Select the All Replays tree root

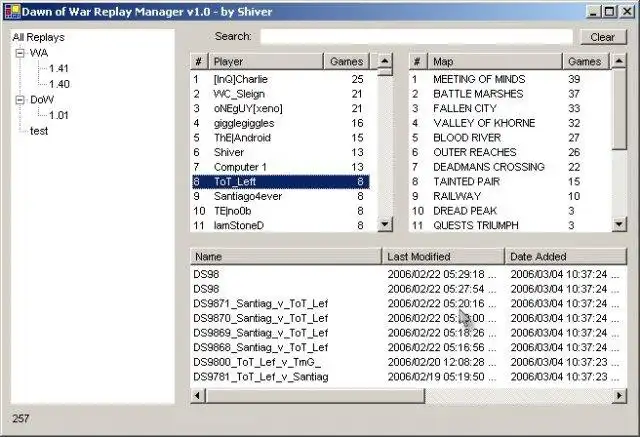pyautogui.click(x=38, y=37)
